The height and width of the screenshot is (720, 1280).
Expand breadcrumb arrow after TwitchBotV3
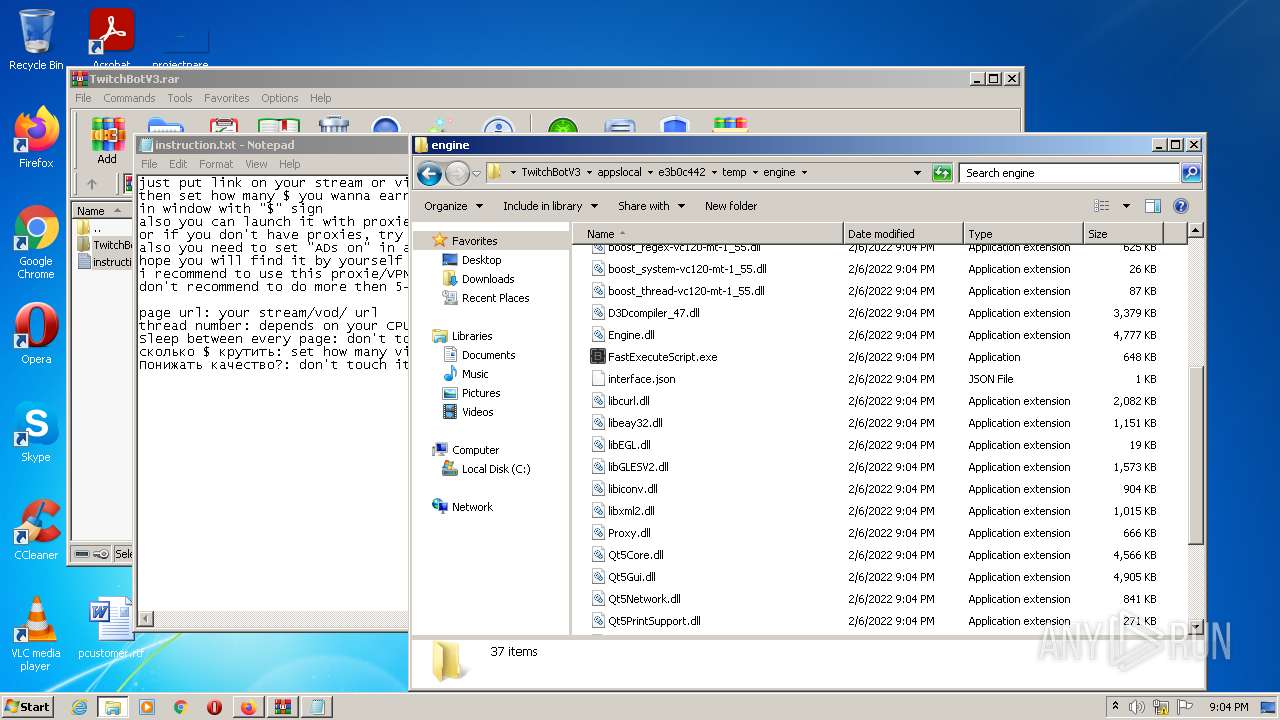pyautogui.click(x=588, y=173)
